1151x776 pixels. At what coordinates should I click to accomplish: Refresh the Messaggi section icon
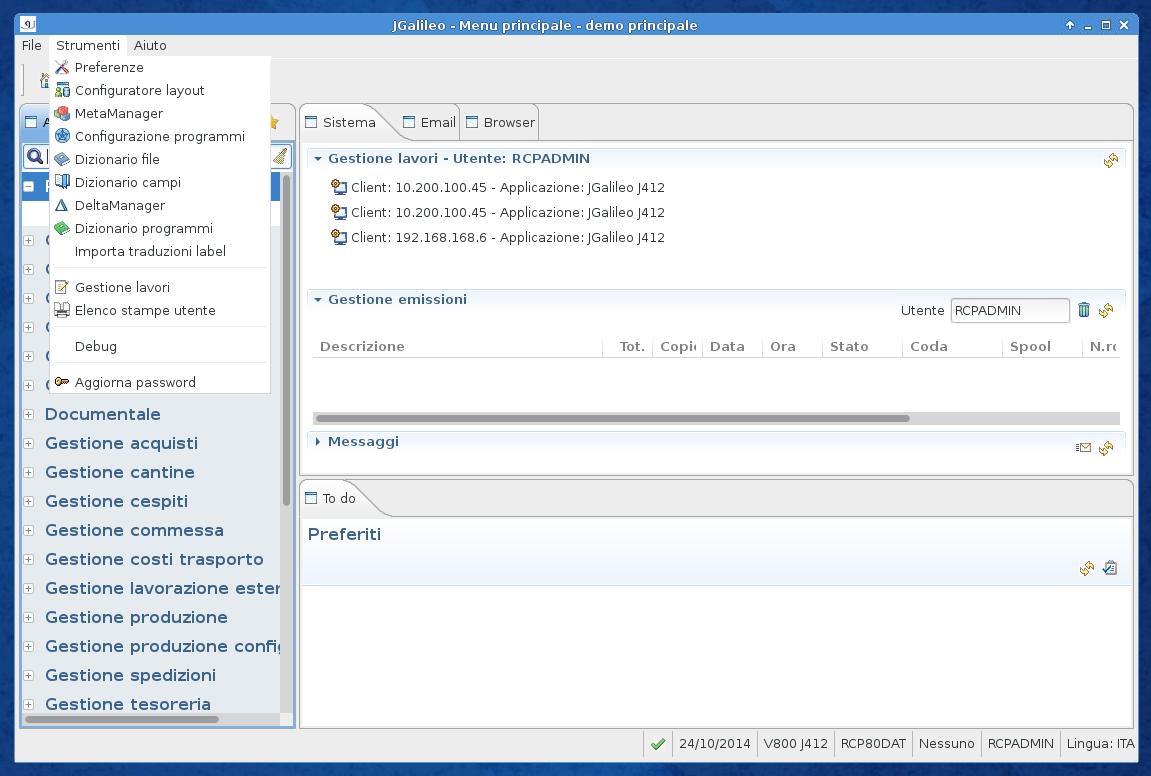(1106, 448)
